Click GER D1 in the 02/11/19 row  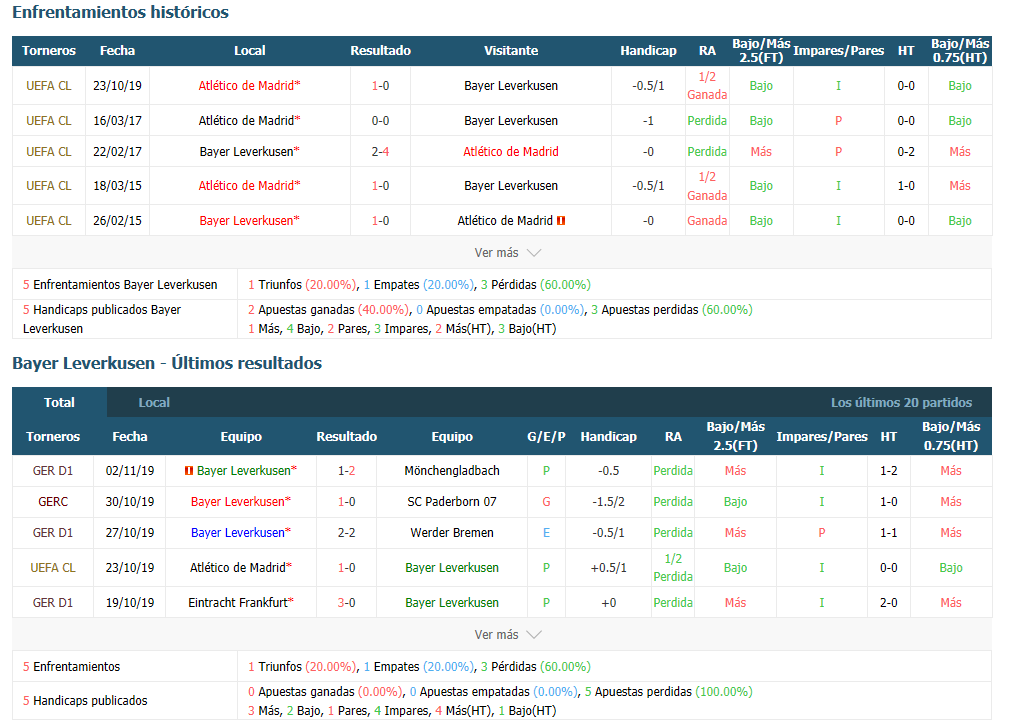(x=53, y=471)
